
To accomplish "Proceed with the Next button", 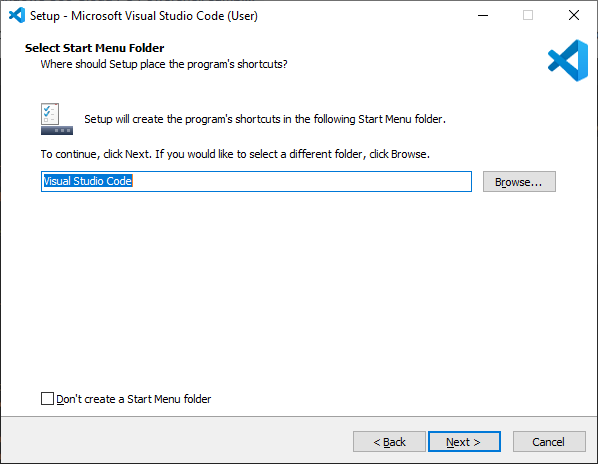I will (x=464, y=442).
